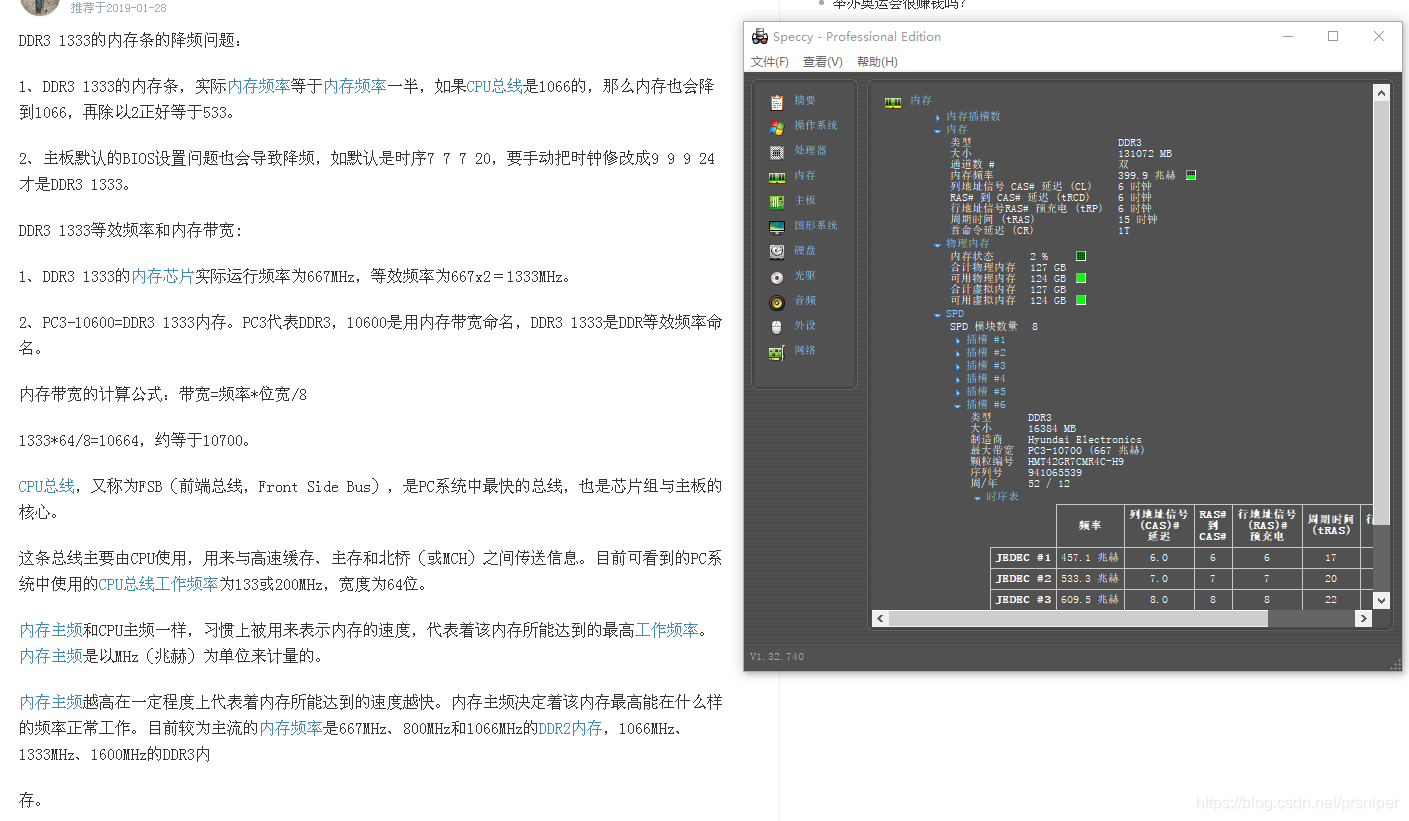Click the manufacturer value Hyundai Electronics
Screen dimensions: 1409x821
(1085, 440)
